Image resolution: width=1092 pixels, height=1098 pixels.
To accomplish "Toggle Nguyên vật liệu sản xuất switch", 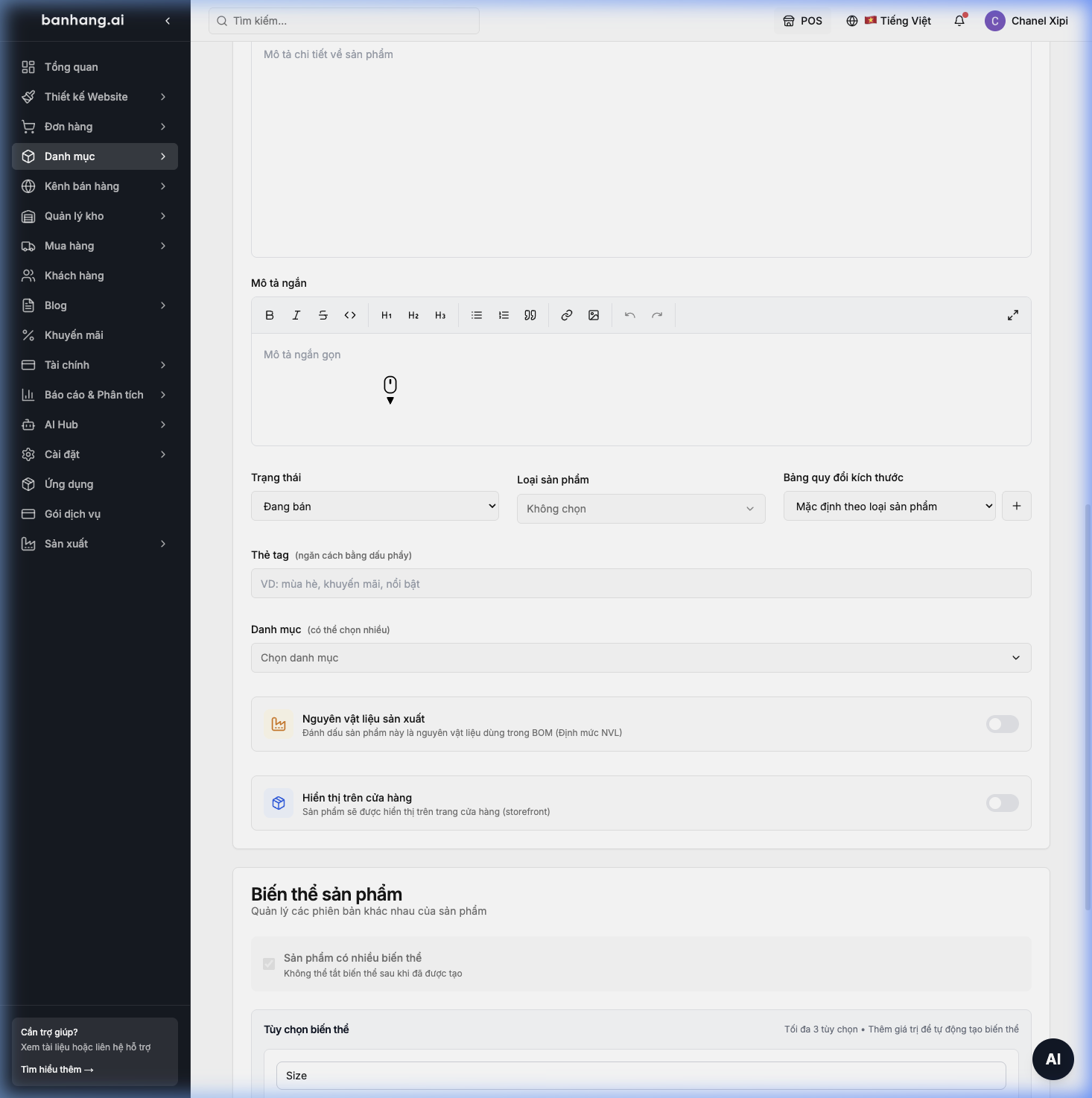I will click(x=1003, y=724).
